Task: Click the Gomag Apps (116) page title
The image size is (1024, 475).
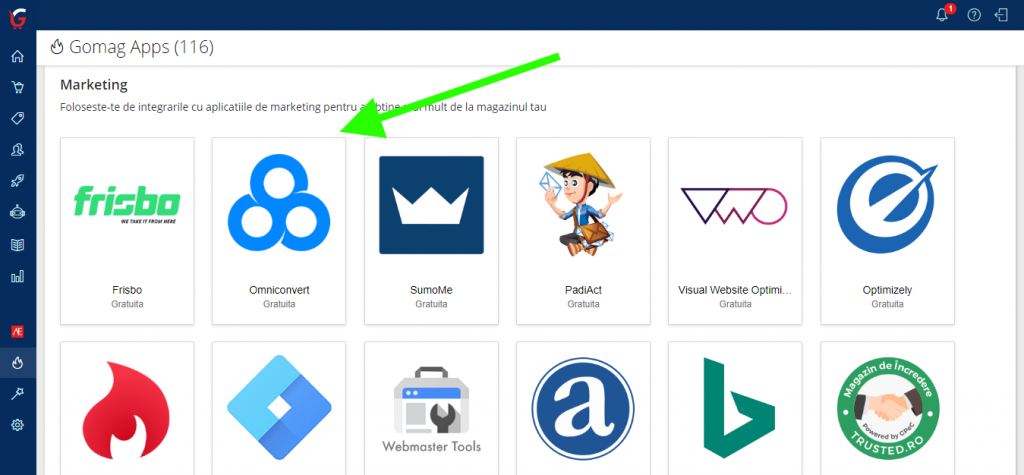Action: click(x=142, y=48)
